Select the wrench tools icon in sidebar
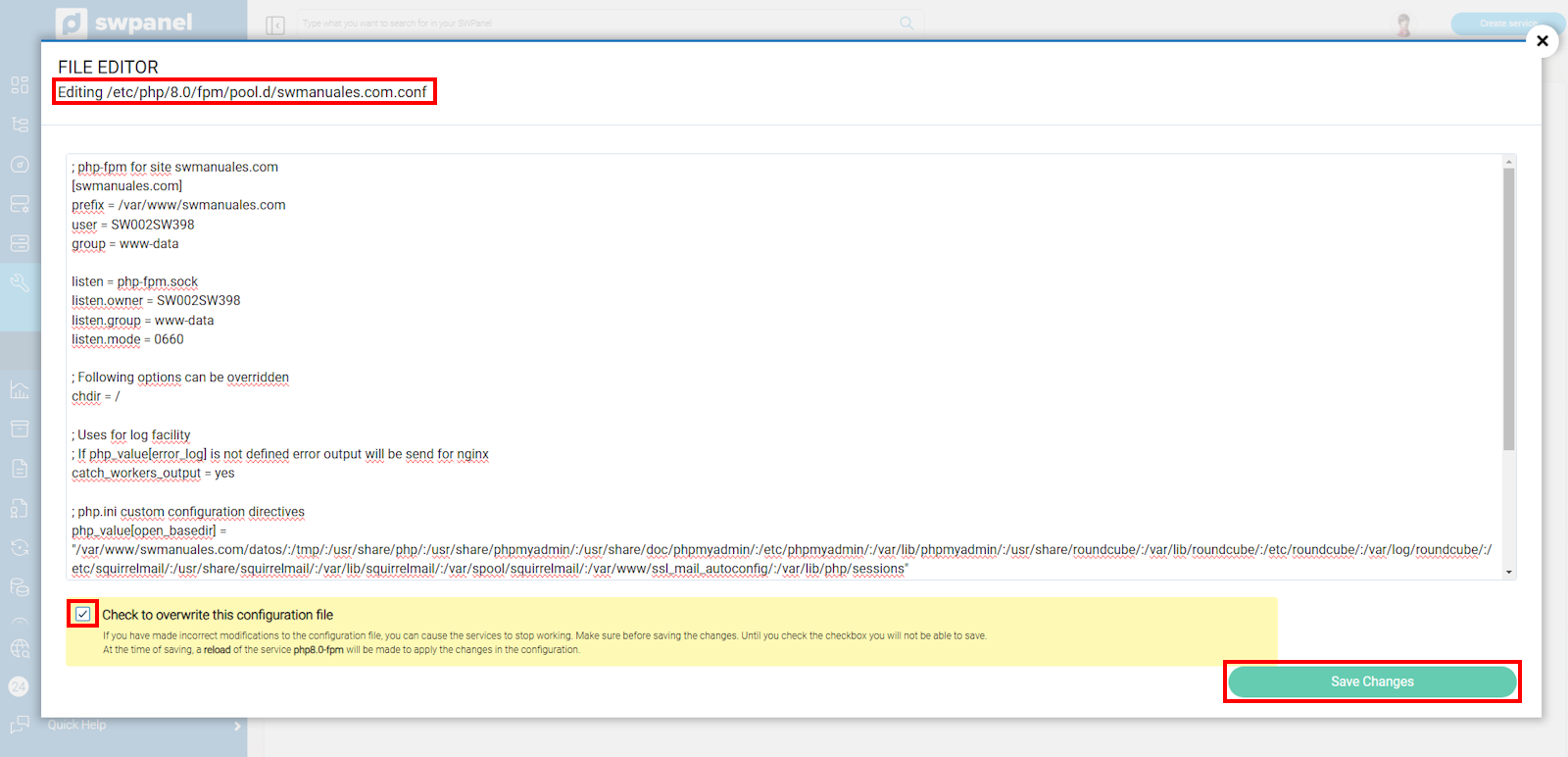Screen dimensions: 1568x757 tap(20, 283)
